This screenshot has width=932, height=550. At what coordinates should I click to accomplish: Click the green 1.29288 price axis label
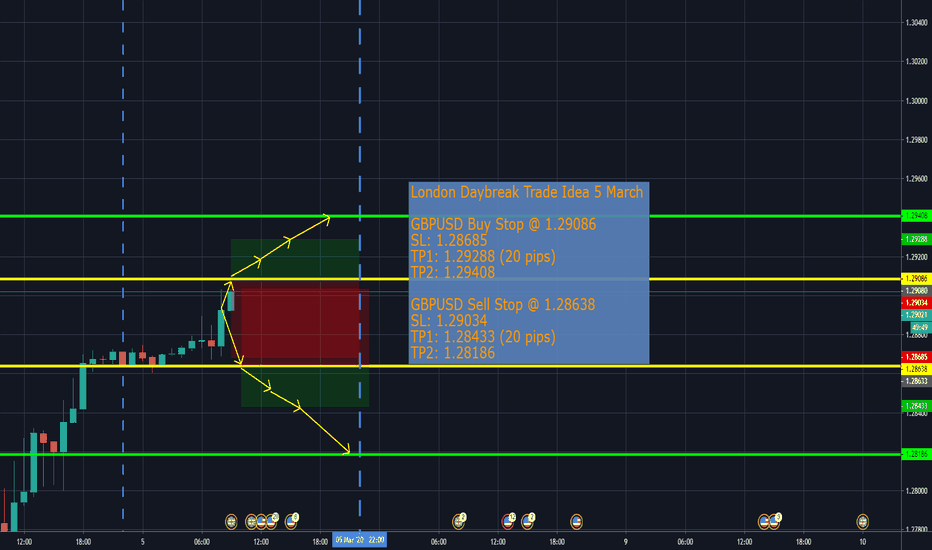pyautogui.click(x=916, y=239)
